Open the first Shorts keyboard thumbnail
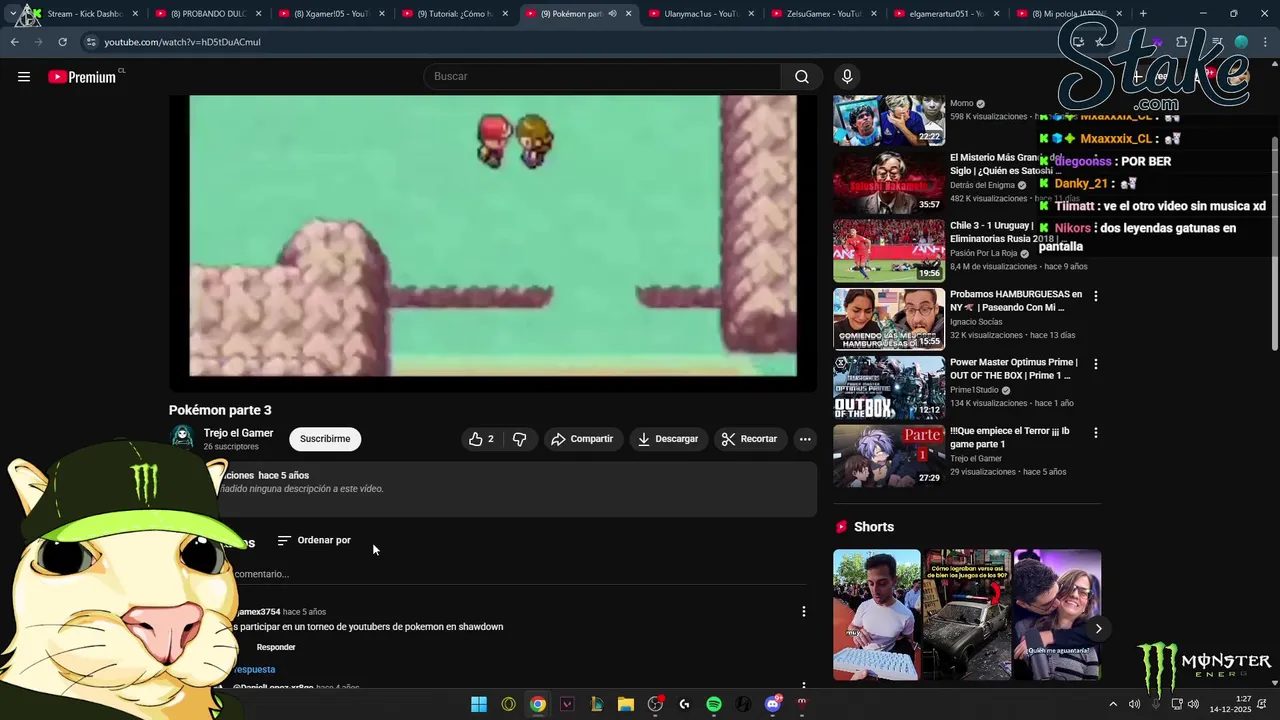 pos(877,614)
